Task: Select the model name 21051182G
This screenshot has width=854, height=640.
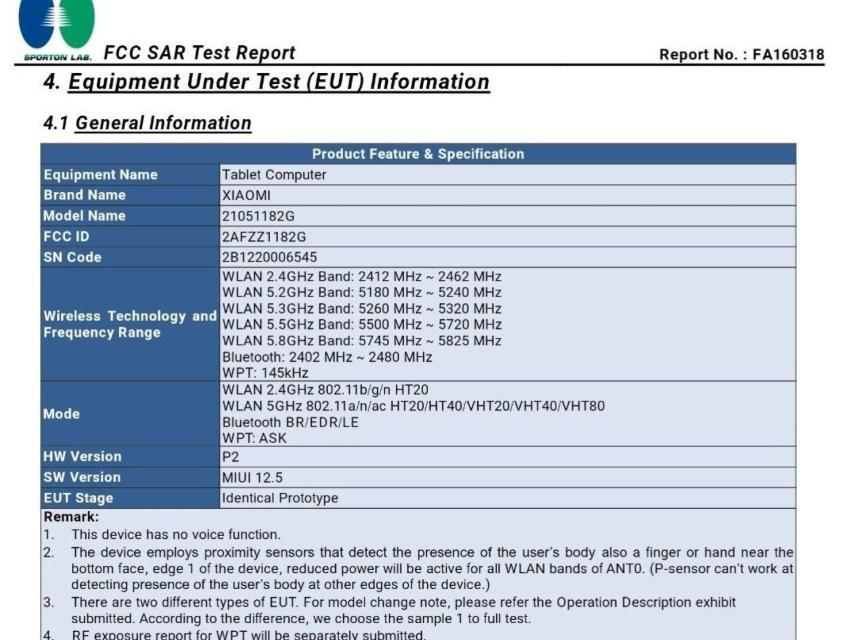Action: click(258, 216)
